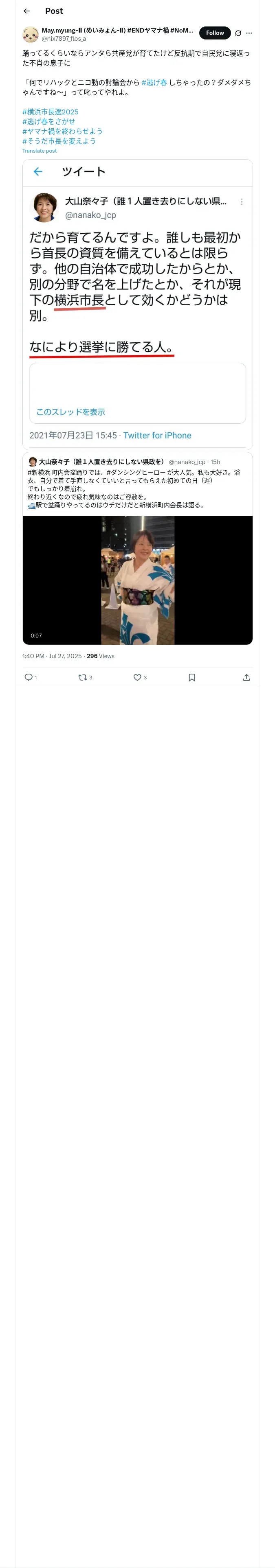Open the post author's profile avatar
This screenshot has height=1568, width=275.
click(x=31, y=34)
